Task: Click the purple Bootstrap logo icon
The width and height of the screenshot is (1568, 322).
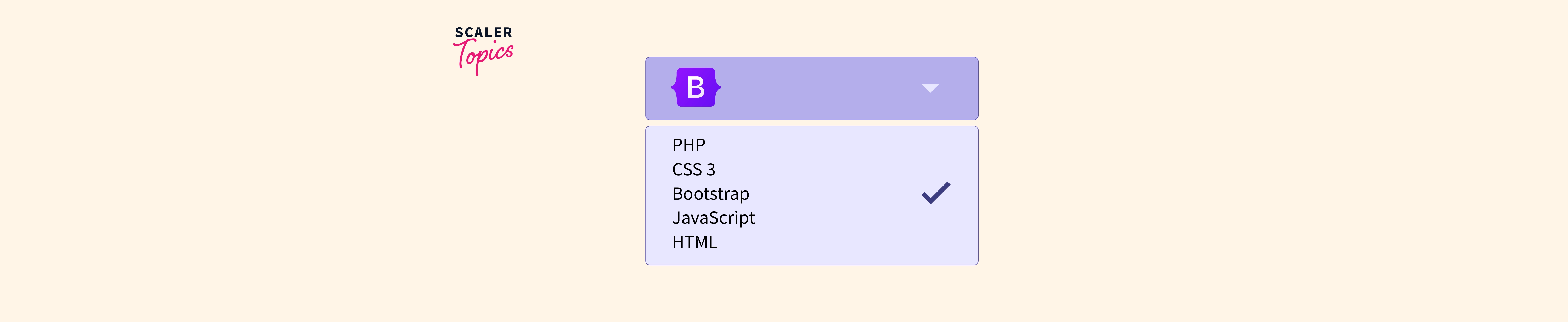Action: click(x=696, y=87)
